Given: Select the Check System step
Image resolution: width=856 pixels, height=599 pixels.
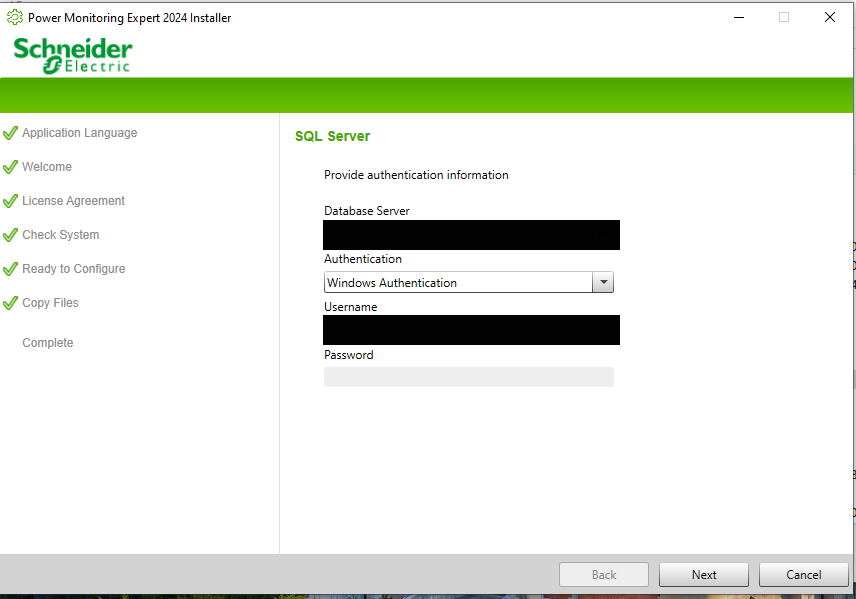Looking at the screenshot, I should pyautogui.click(x=61, y=235).
